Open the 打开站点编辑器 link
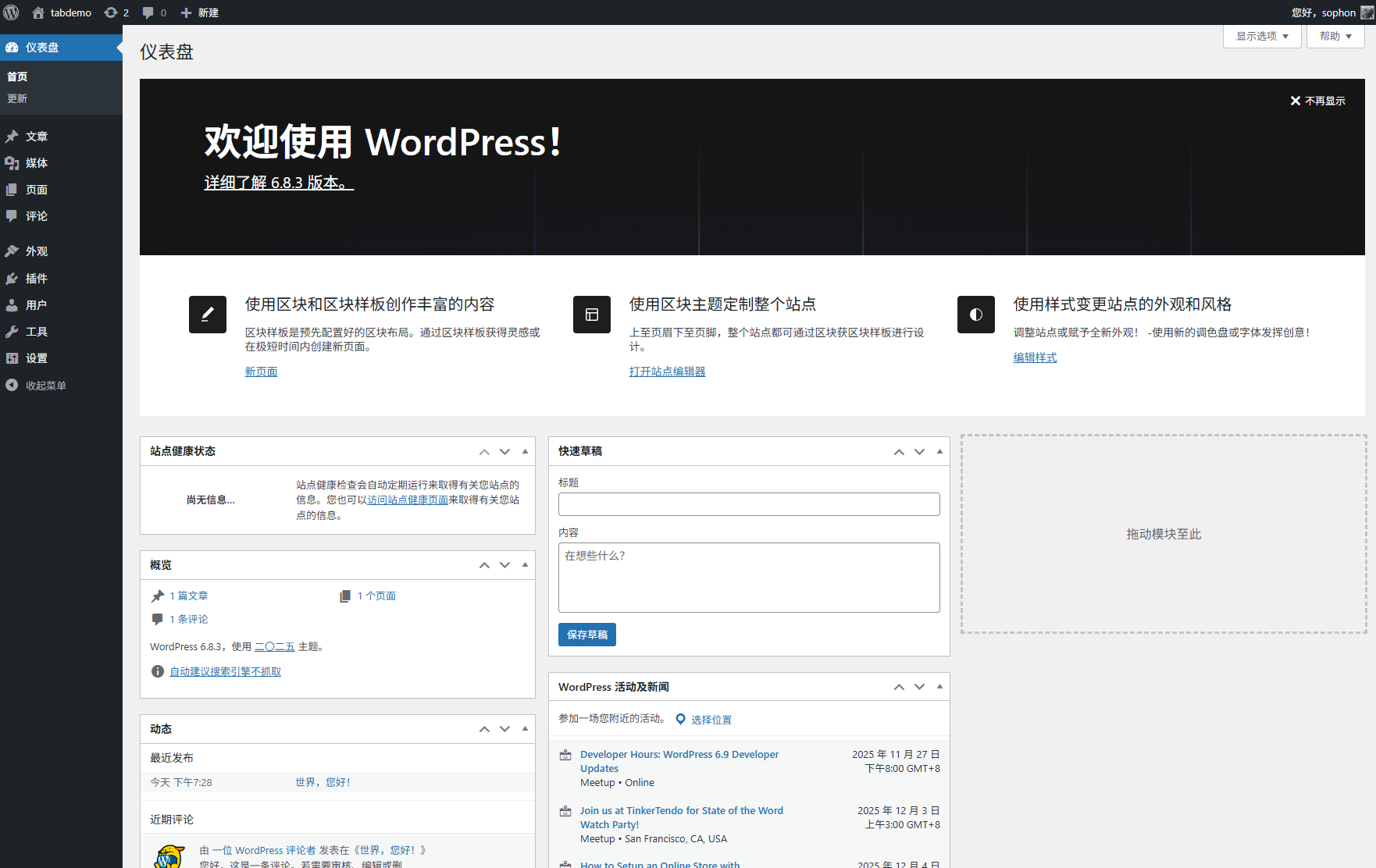This screenshot has height=868, width=1376. [667, 372]
